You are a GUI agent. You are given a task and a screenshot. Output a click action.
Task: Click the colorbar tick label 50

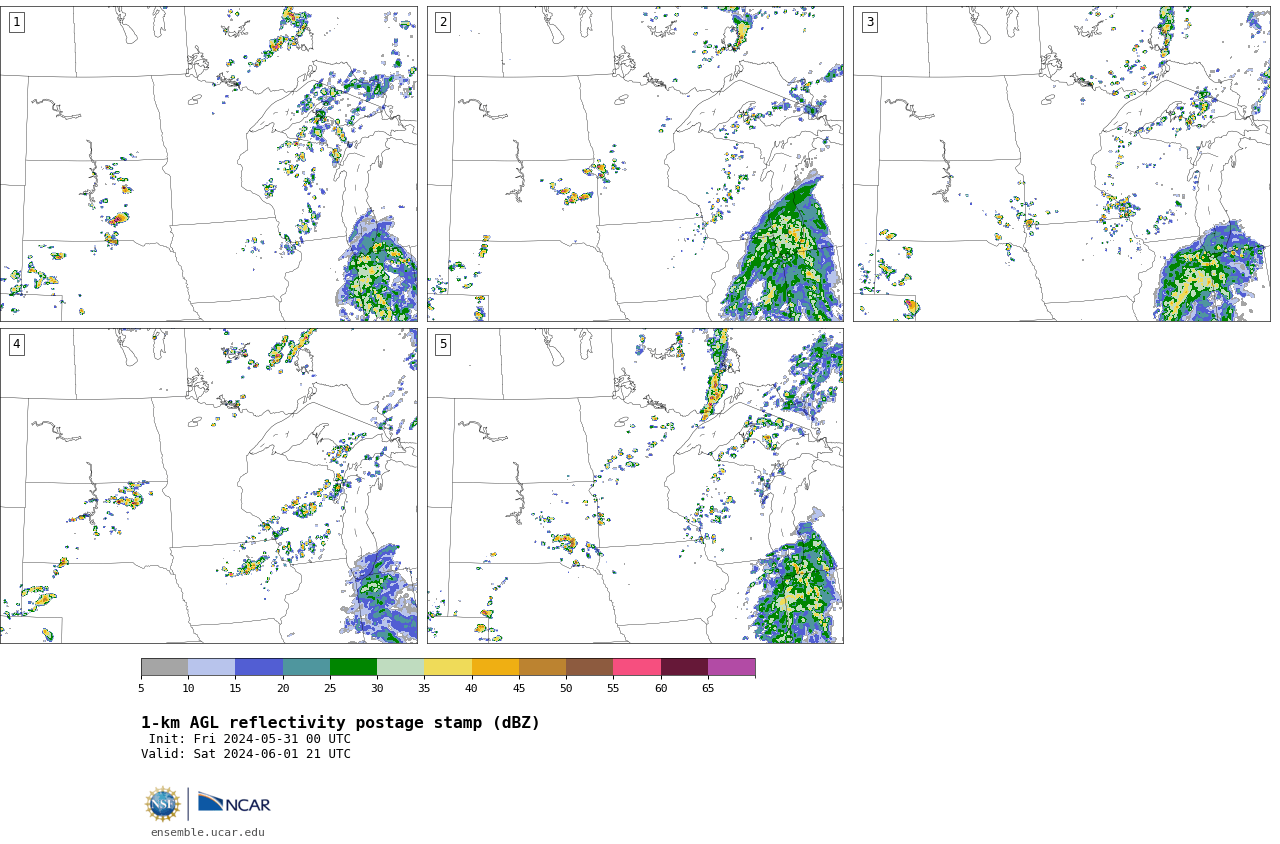click(x=566, y=688)
